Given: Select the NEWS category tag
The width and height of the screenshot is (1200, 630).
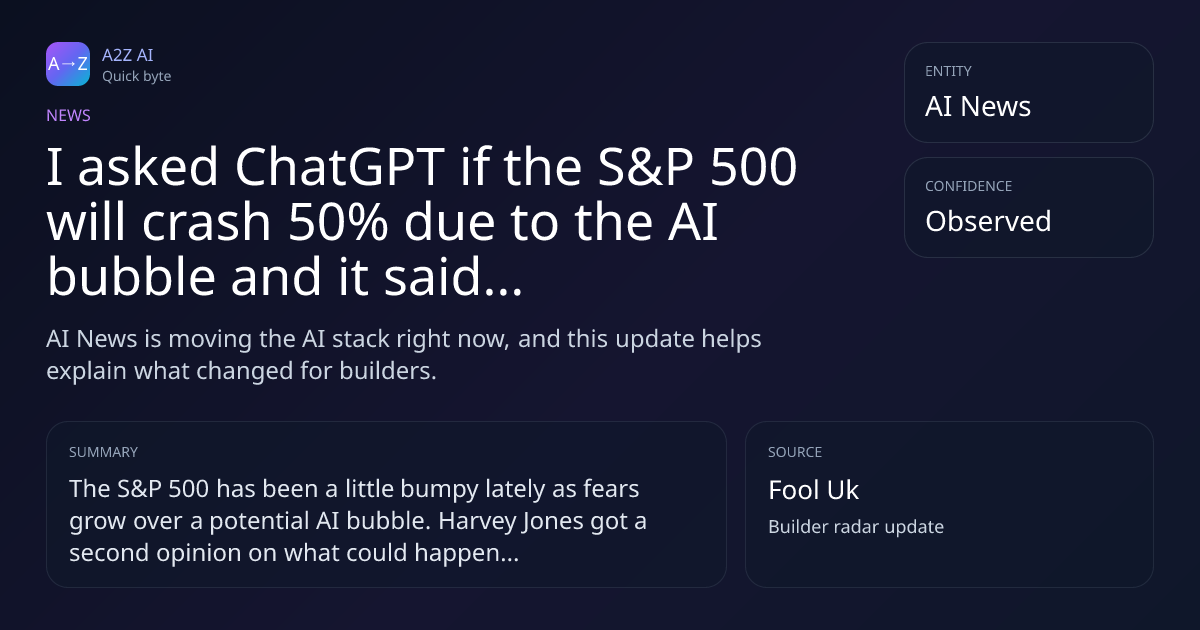Looking at the screenshot, I should pyautogui.click(x=68, y=115).
